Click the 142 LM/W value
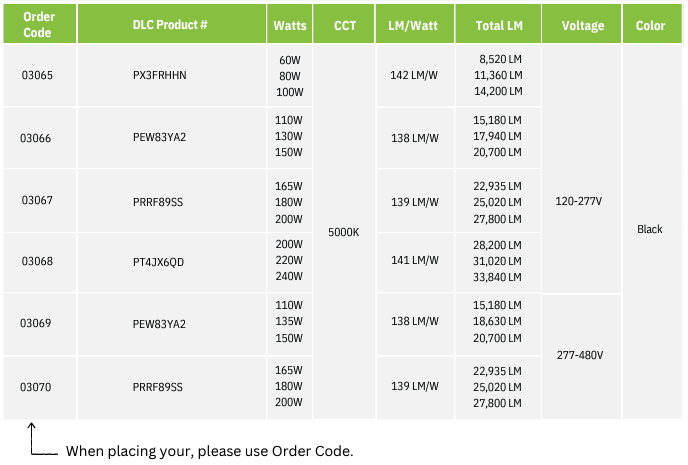This screenshot has width=688, height=465. coord(414,75)
